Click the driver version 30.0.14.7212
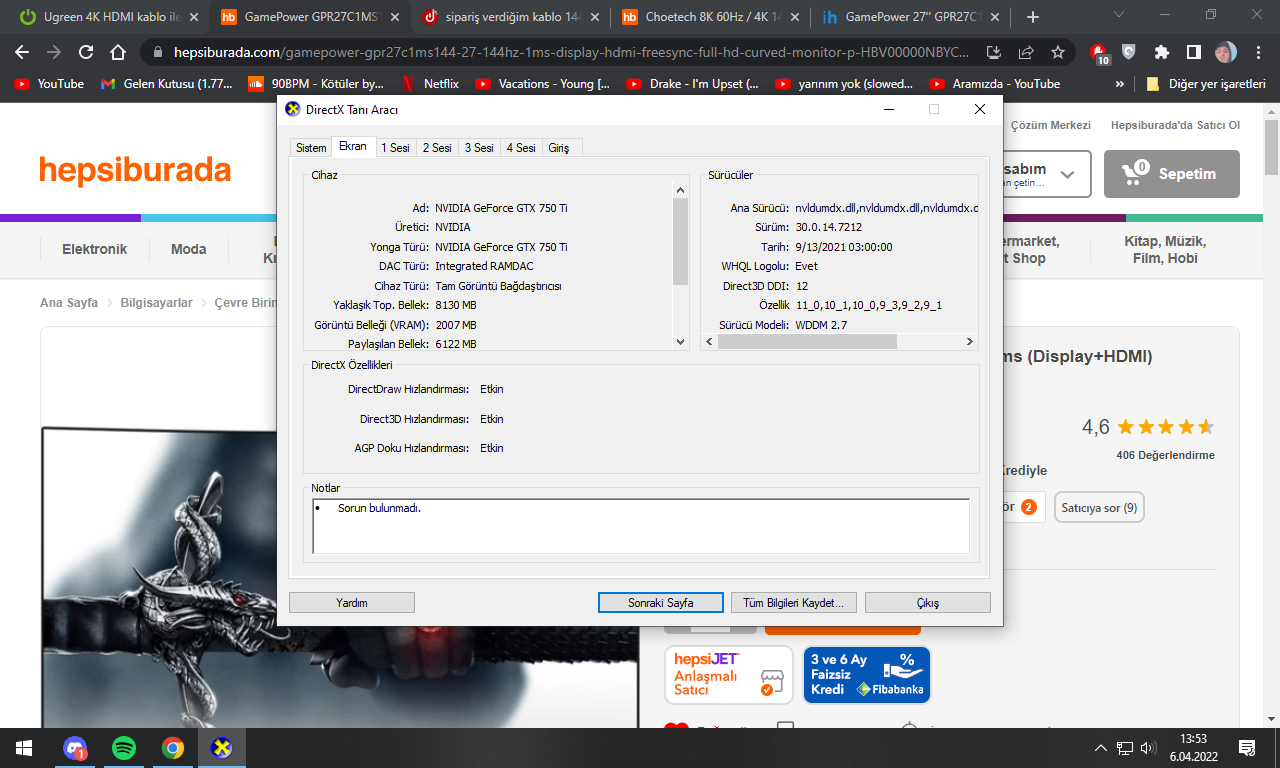This screenshot has width=1280, height=768. point(829,227)
